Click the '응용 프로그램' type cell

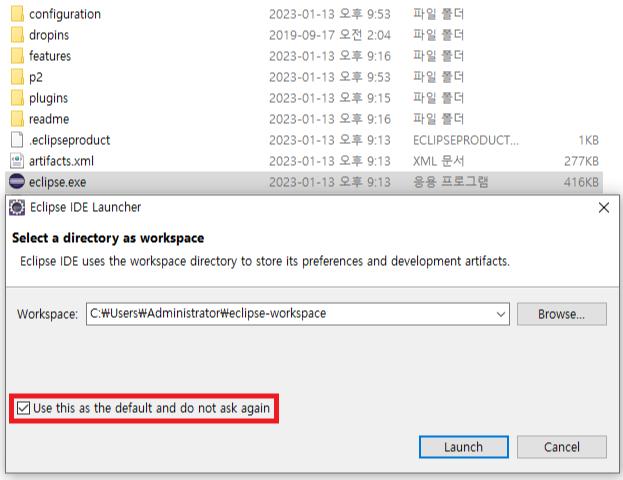click(x=451, y=182)
